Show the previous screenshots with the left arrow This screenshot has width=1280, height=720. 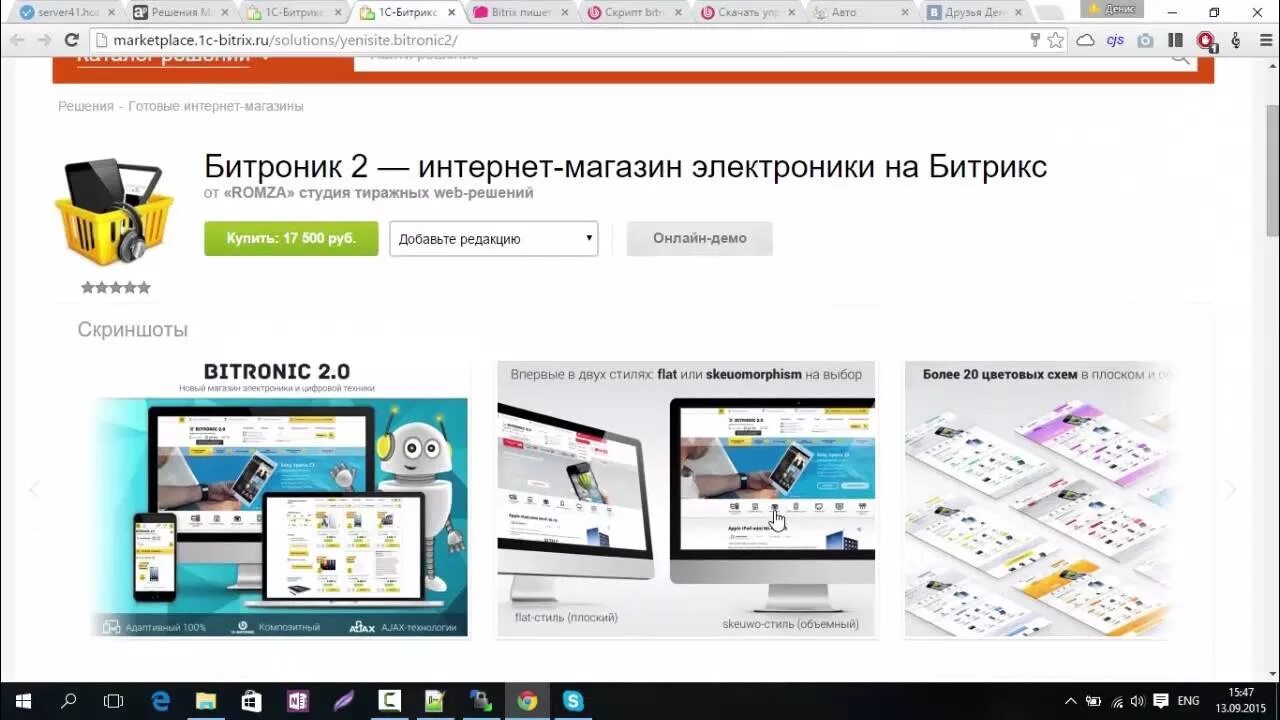coord(33,490)
